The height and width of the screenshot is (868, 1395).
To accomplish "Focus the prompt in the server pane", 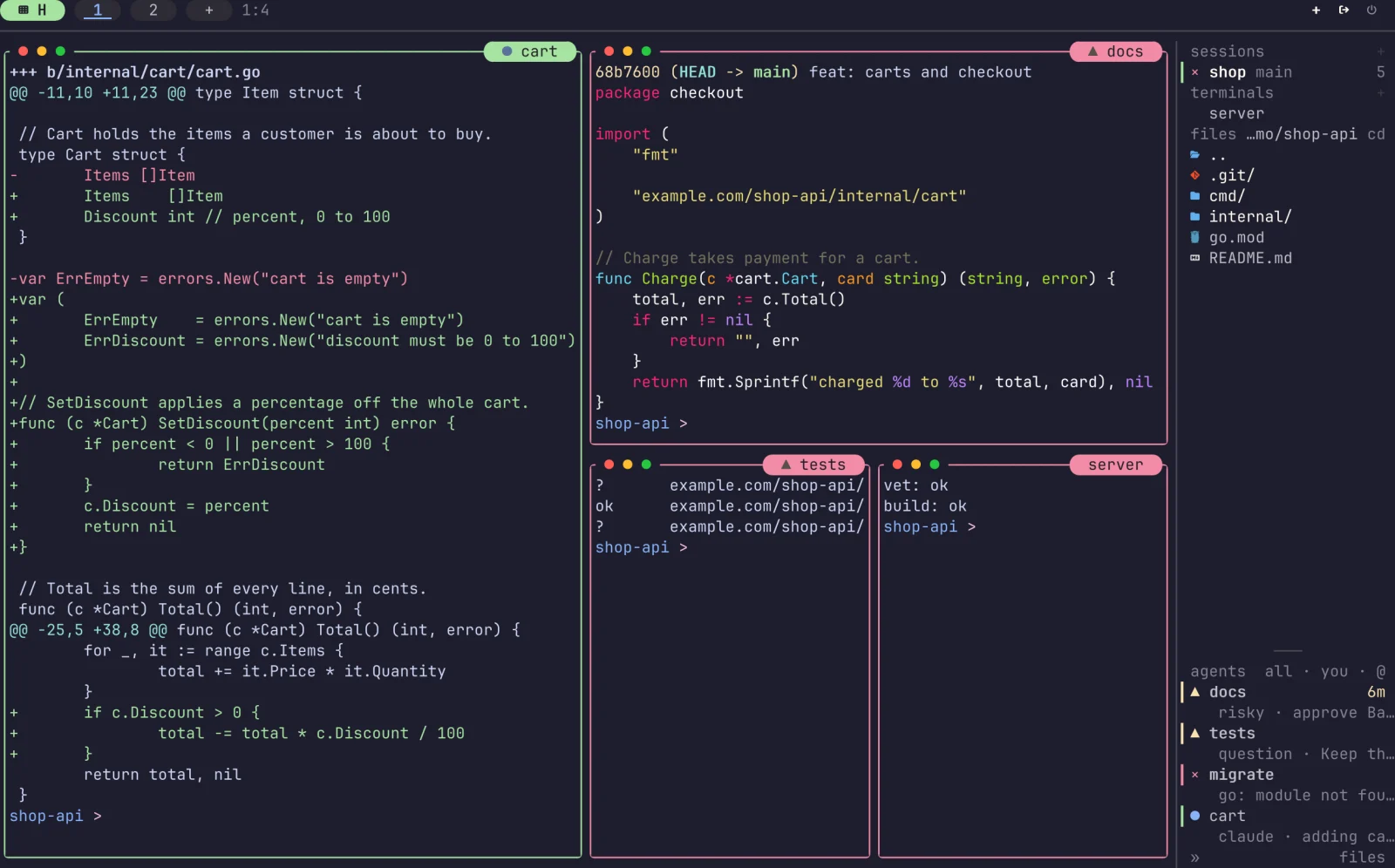I will (x=929, y=527).
